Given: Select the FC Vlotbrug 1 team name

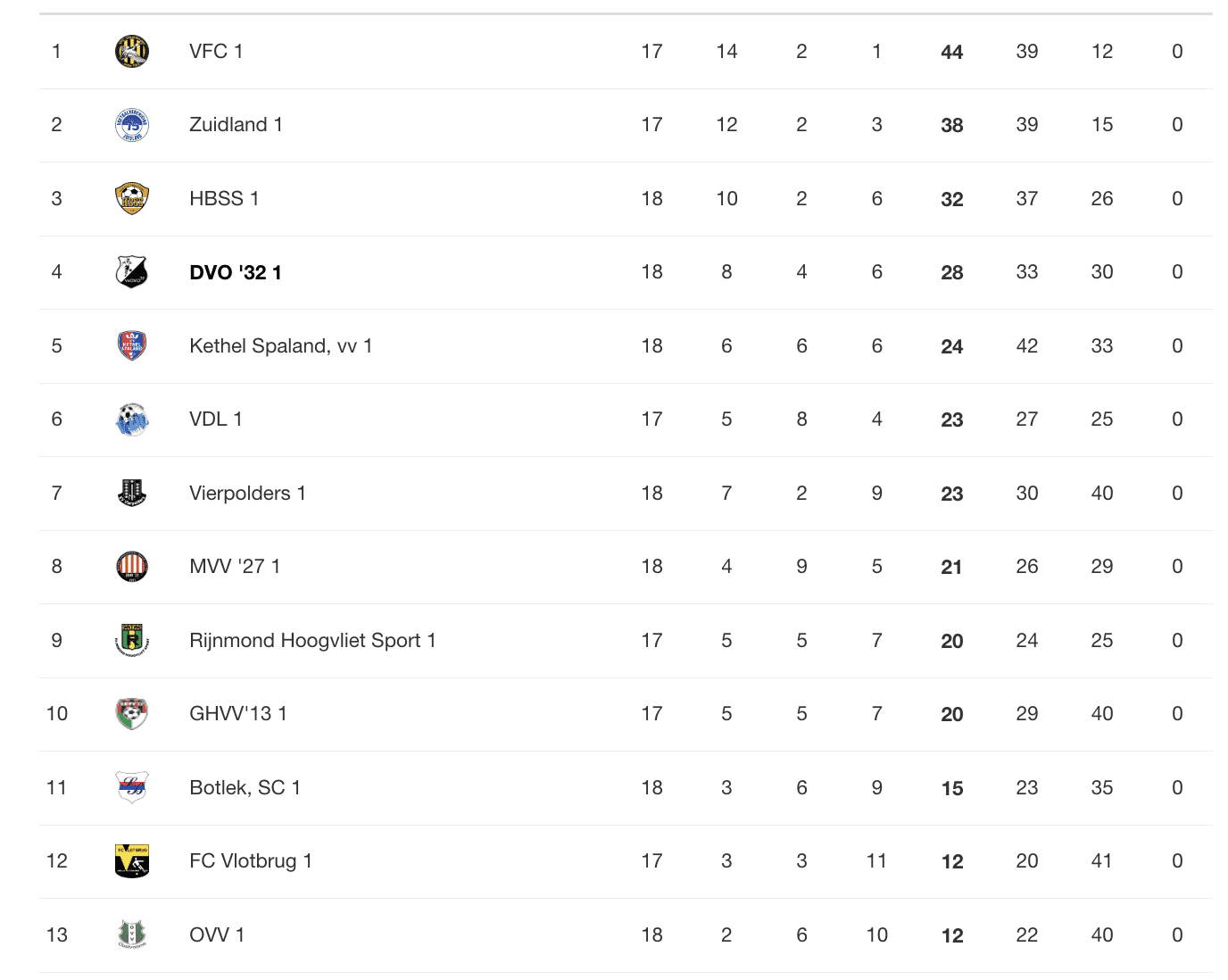Looking at the screenshot, I should click(251, 861).
